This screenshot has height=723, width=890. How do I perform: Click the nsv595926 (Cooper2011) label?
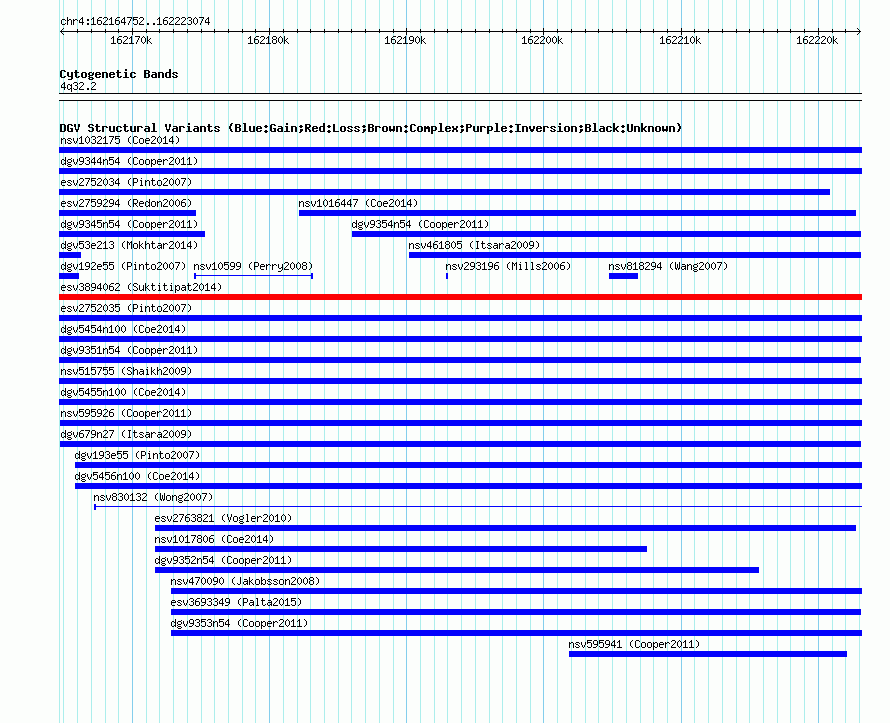click(x=126, y=413)
